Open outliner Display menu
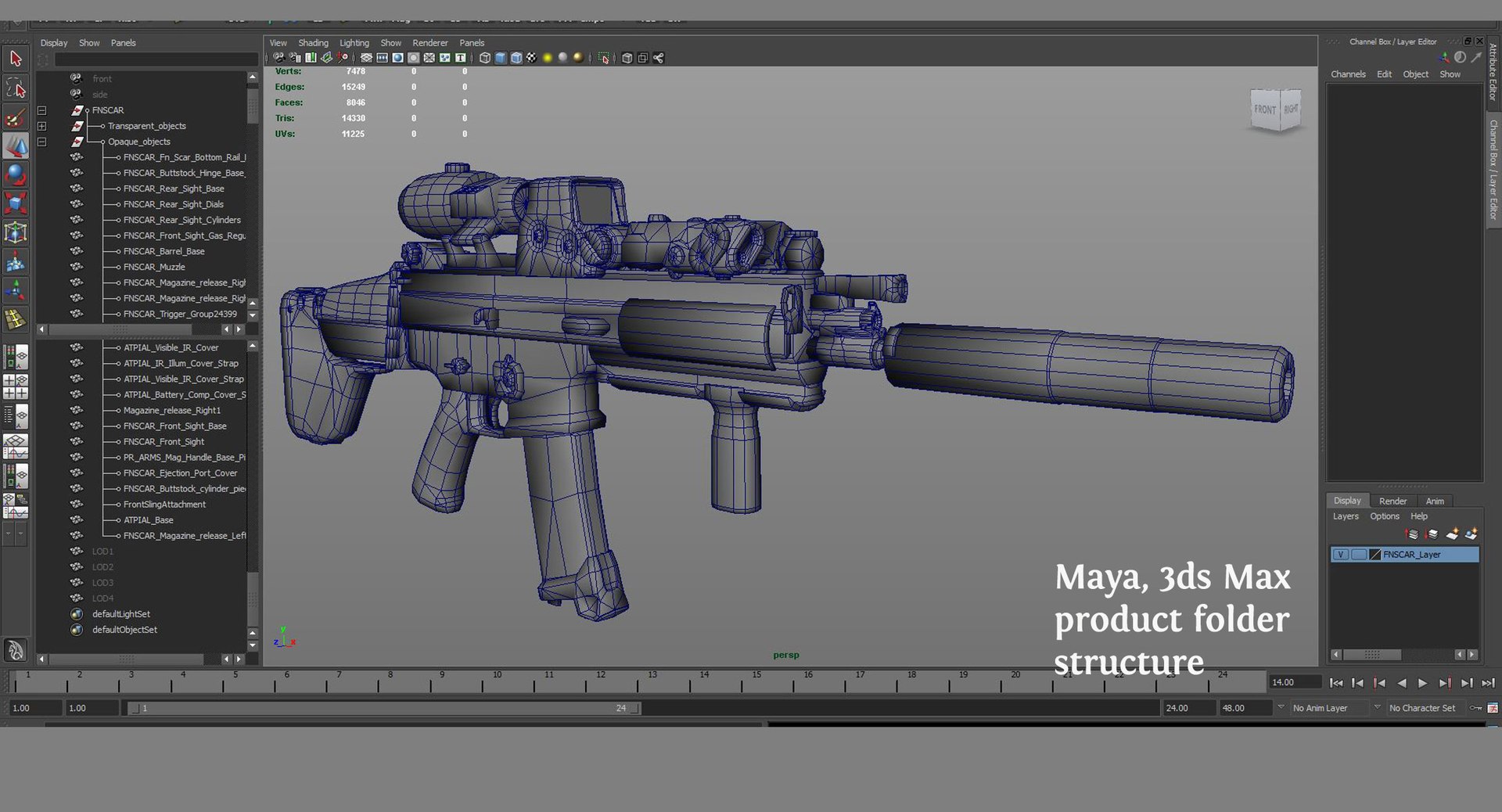Screen dimensions: 1502x812 pyautogui.click(x=54, y=43)
